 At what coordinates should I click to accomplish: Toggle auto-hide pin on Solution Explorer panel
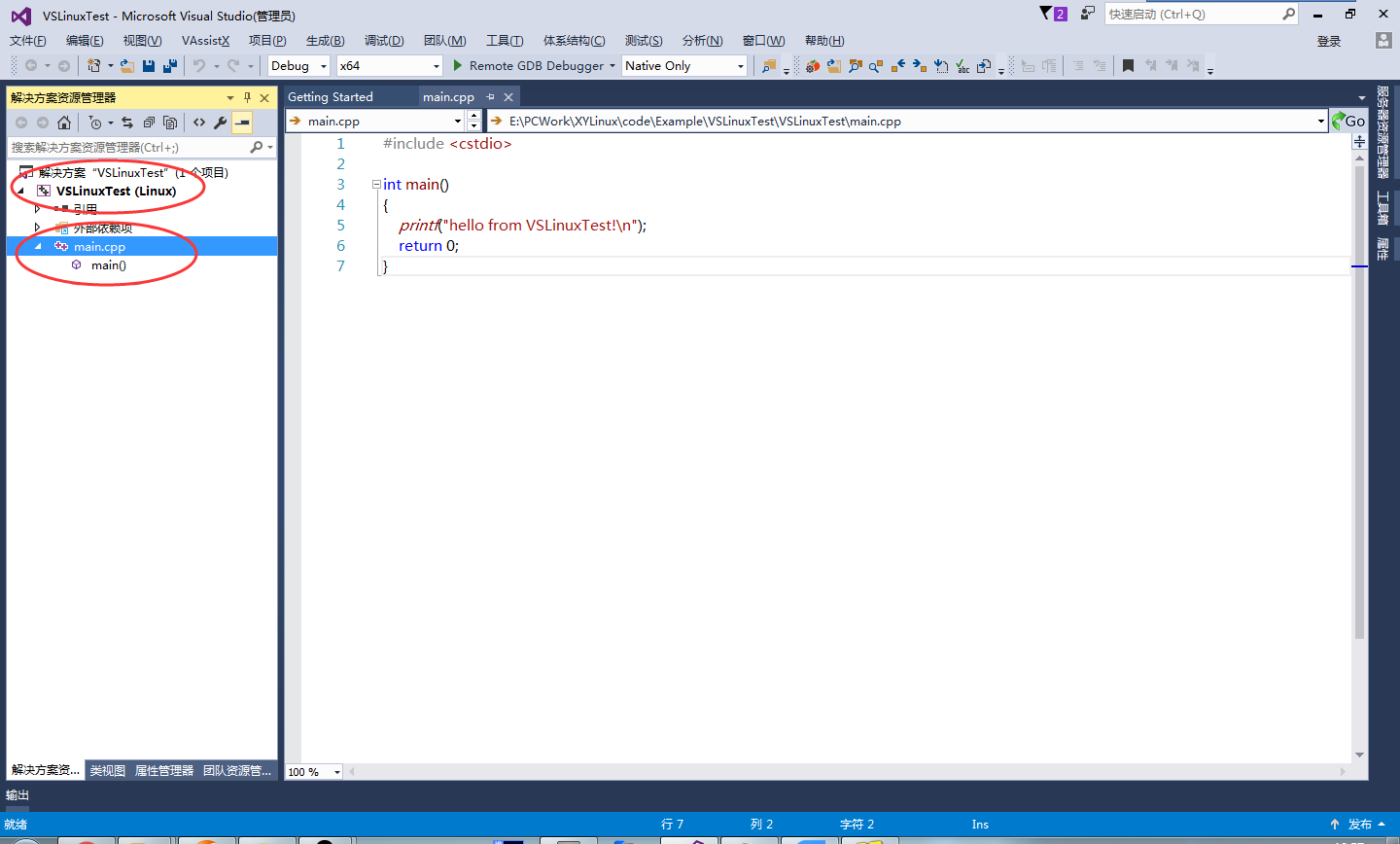(247, 97)
